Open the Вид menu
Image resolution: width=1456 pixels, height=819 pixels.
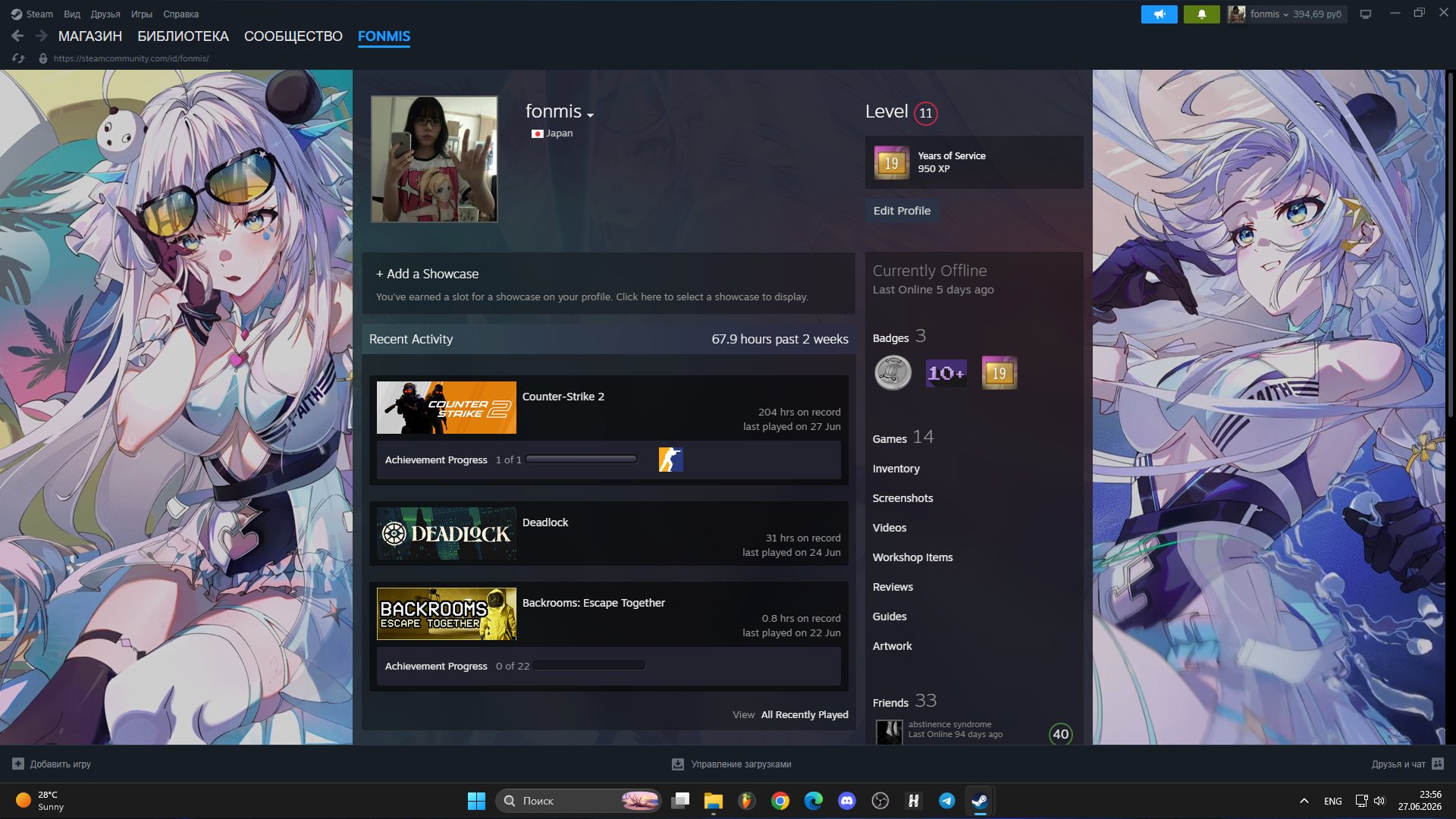72,14
